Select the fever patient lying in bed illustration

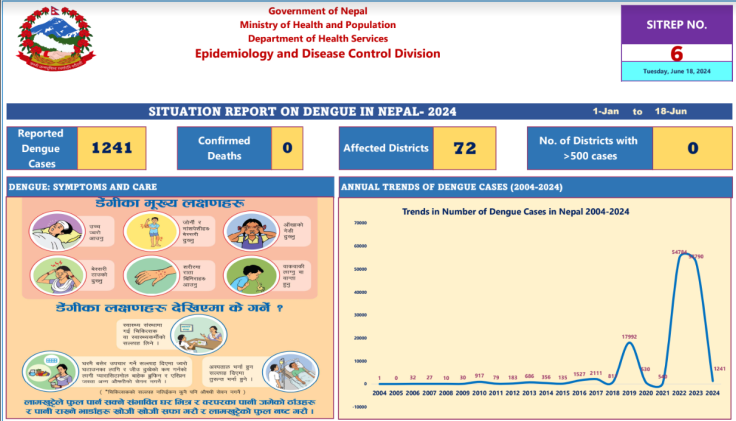(57, 231)
